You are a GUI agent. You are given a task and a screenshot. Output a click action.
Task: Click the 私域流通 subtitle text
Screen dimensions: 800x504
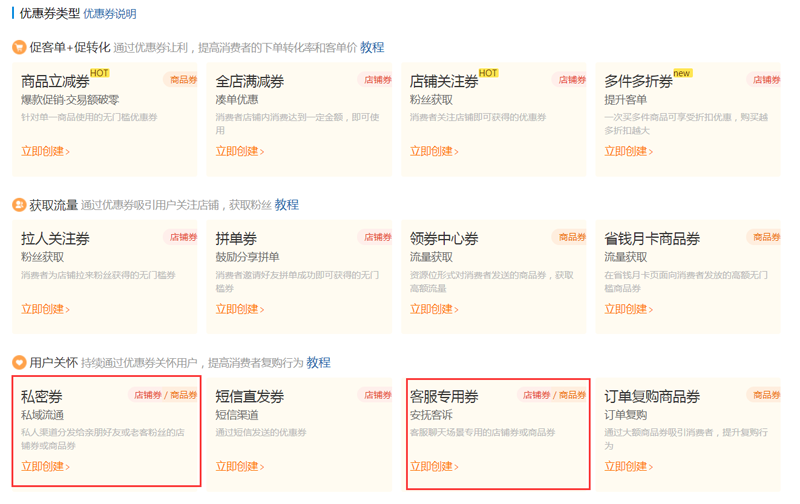click(42, 415)
